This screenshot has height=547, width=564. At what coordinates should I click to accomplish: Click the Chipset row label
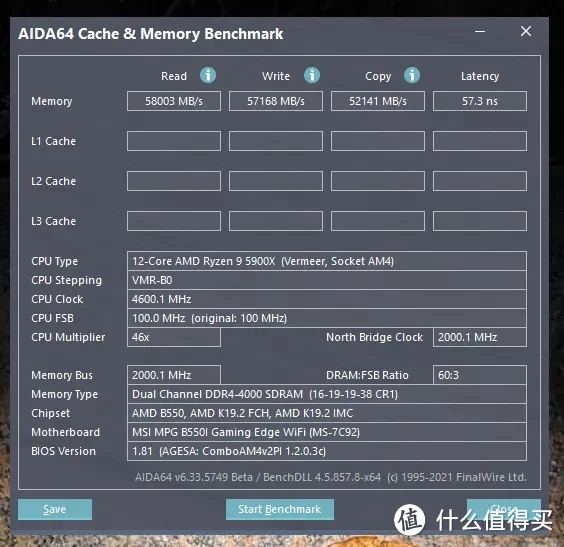[51, 414]
